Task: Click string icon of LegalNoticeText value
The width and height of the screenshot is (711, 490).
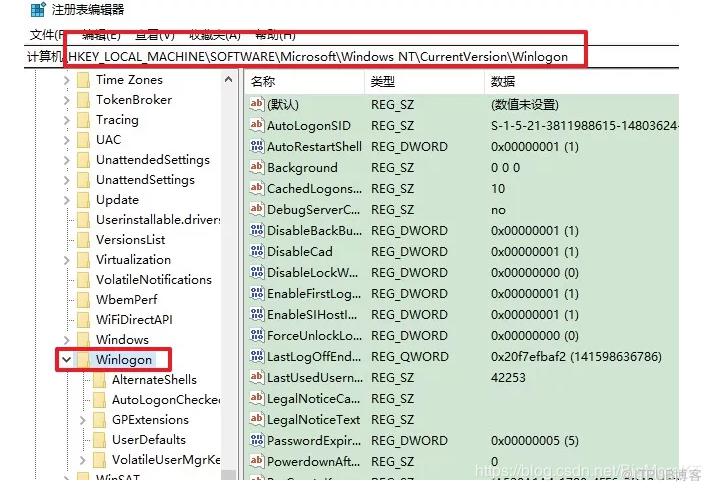Action: click(x=257, y=419)
